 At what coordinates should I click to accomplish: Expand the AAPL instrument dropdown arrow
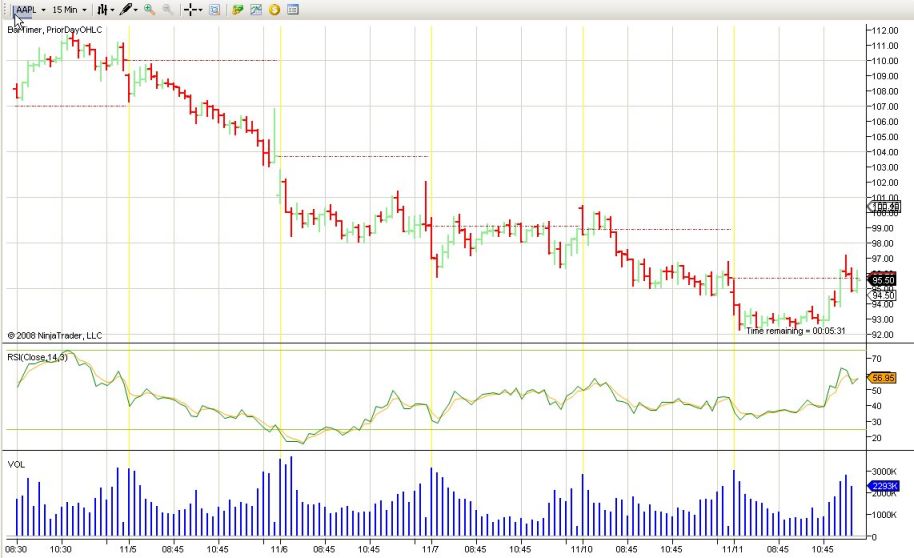[x=43, y=10]
